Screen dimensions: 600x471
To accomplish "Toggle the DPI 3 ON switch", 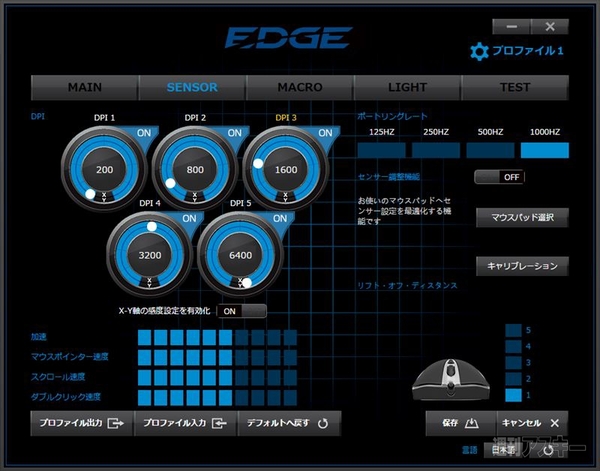I will (x=325, y=133).
